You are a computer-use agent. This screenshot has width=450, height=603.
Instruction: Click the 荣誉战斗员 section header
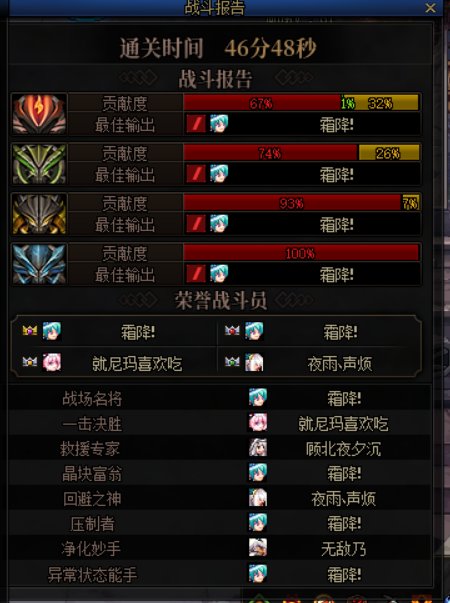pos(220,300)
